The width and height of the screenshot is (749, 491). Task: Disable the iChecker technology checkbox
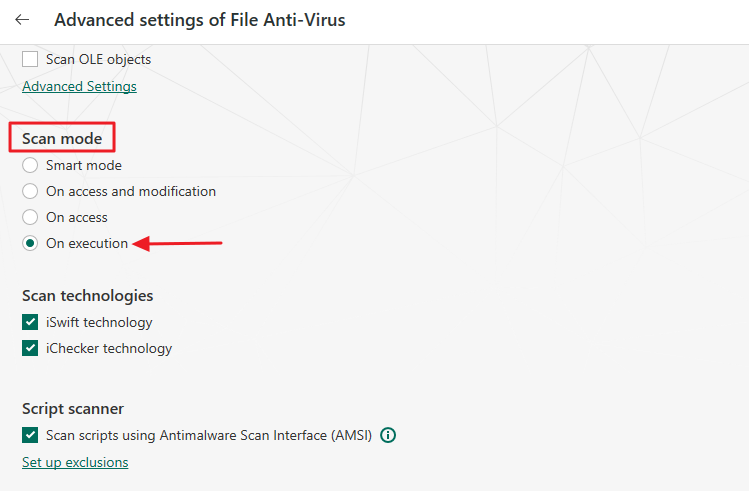coord(30,348)
